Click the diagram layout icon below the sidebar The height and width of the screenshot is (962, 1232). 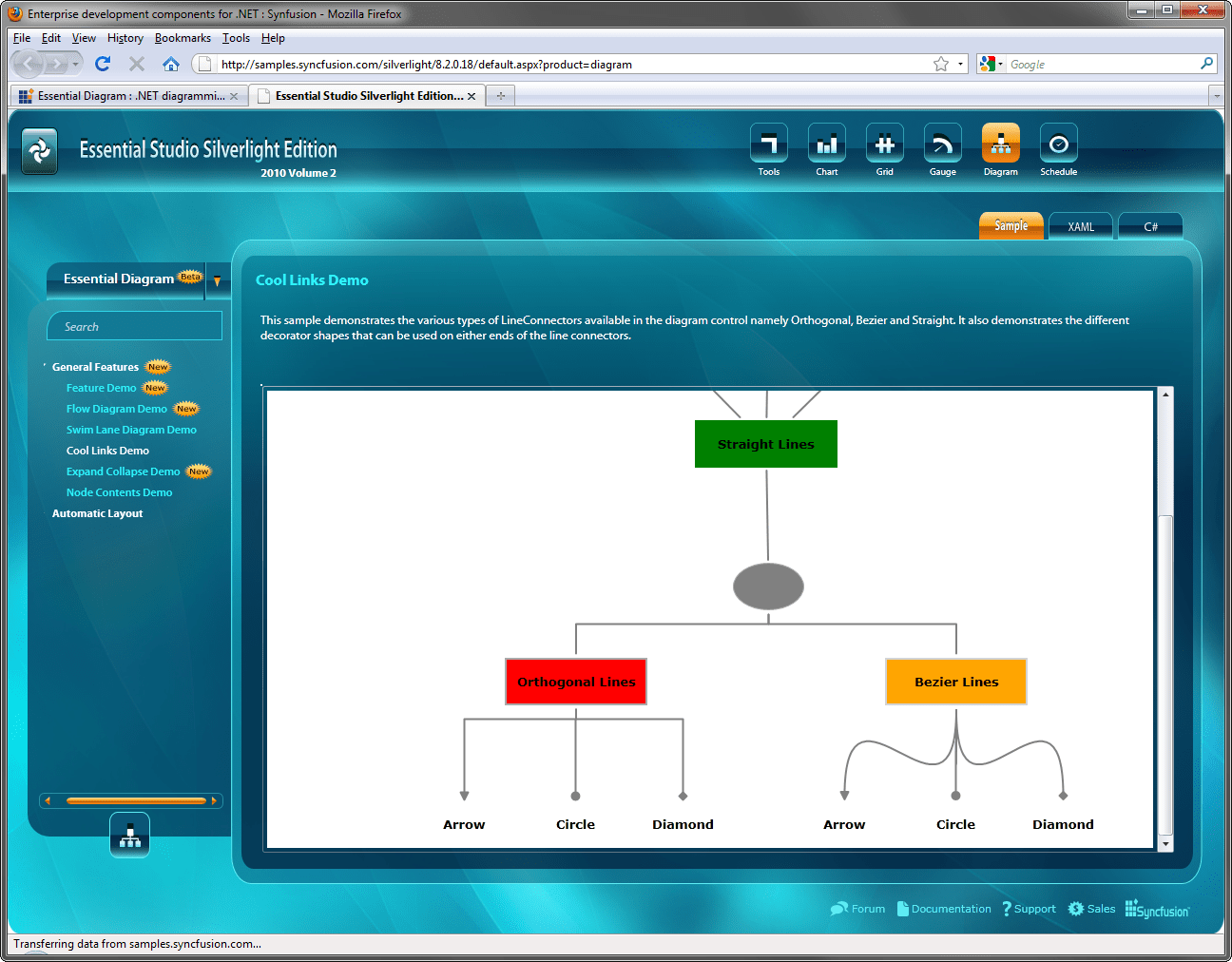(129, 835)
